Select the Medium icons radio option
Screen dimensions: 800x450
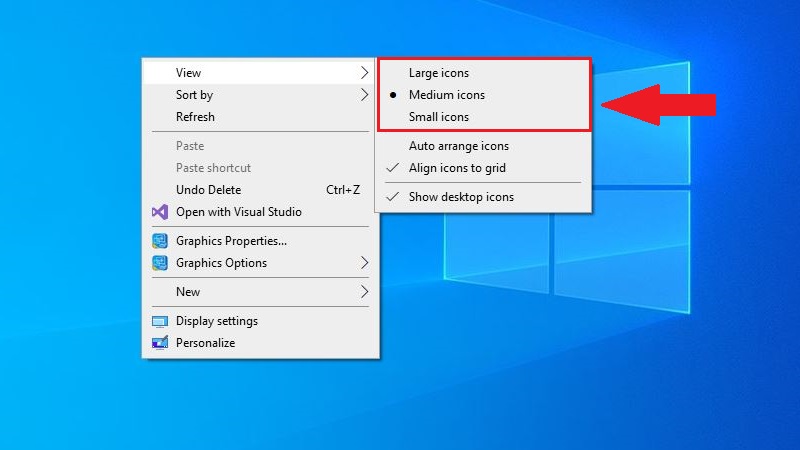point(446,95)
